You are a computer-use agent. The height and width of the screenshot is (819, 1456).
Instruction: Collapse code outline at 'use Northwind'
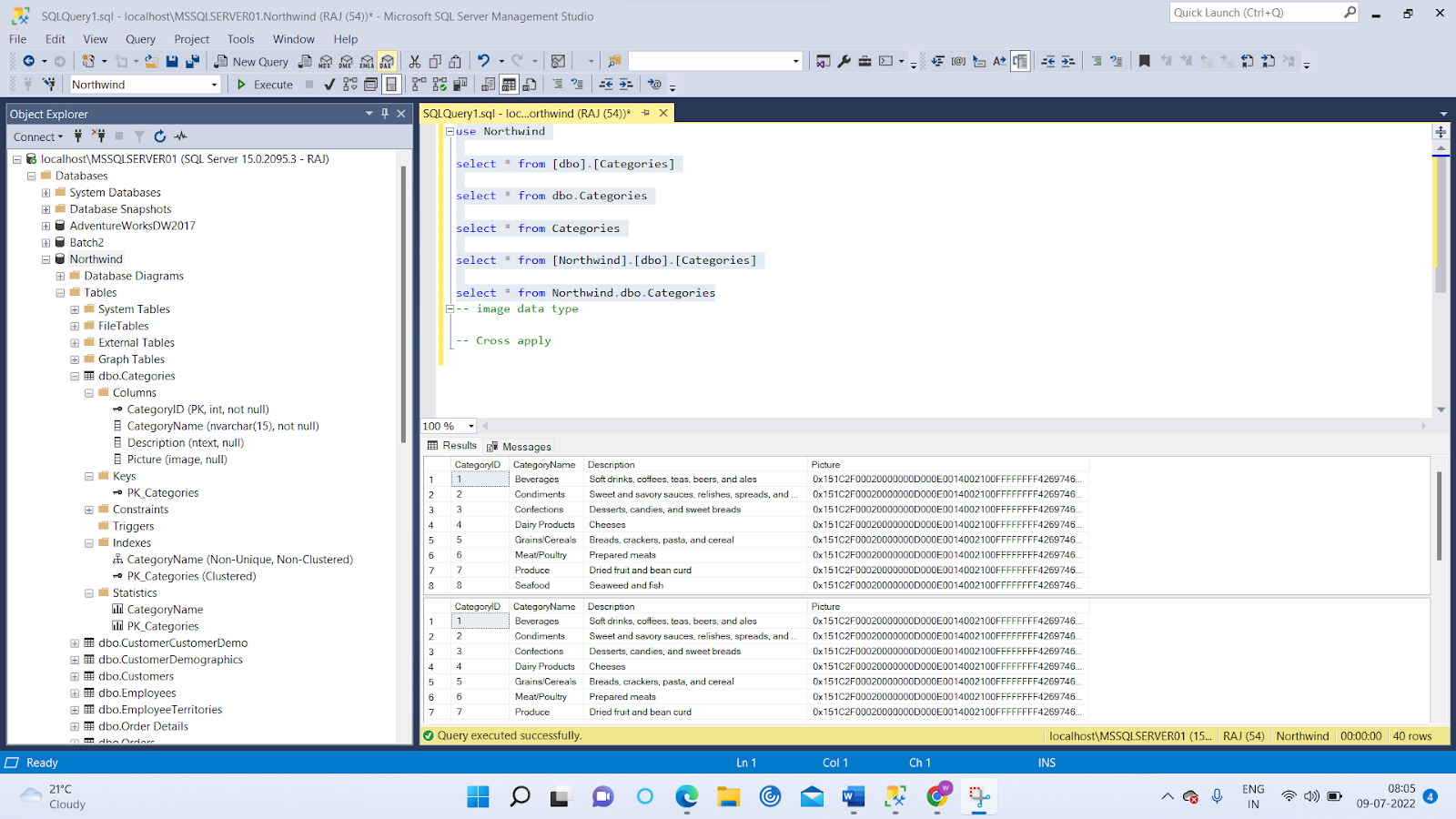(450, 131)
